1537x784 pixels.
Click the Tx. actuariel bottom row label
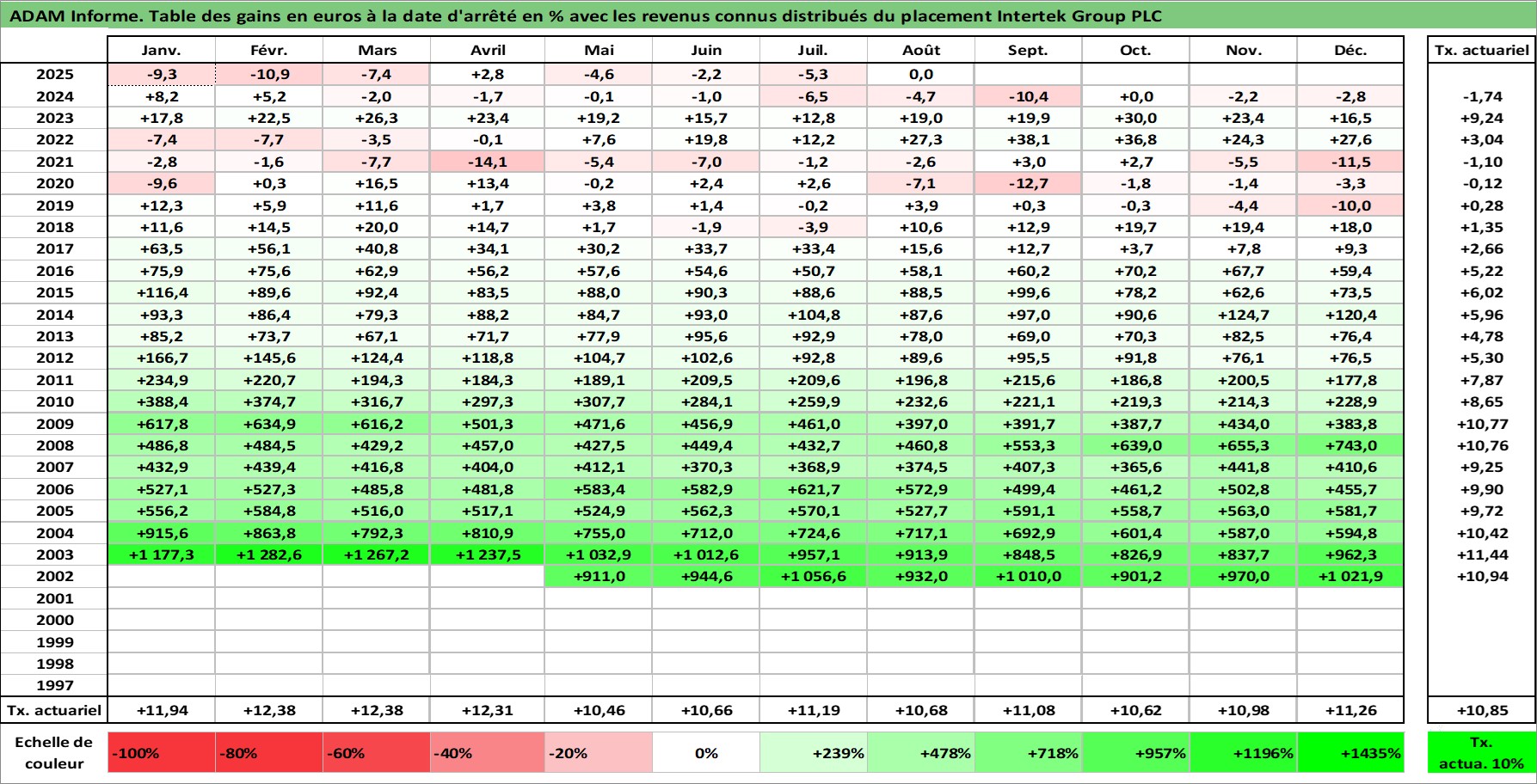pyautogui.click(x=54, y=710)
